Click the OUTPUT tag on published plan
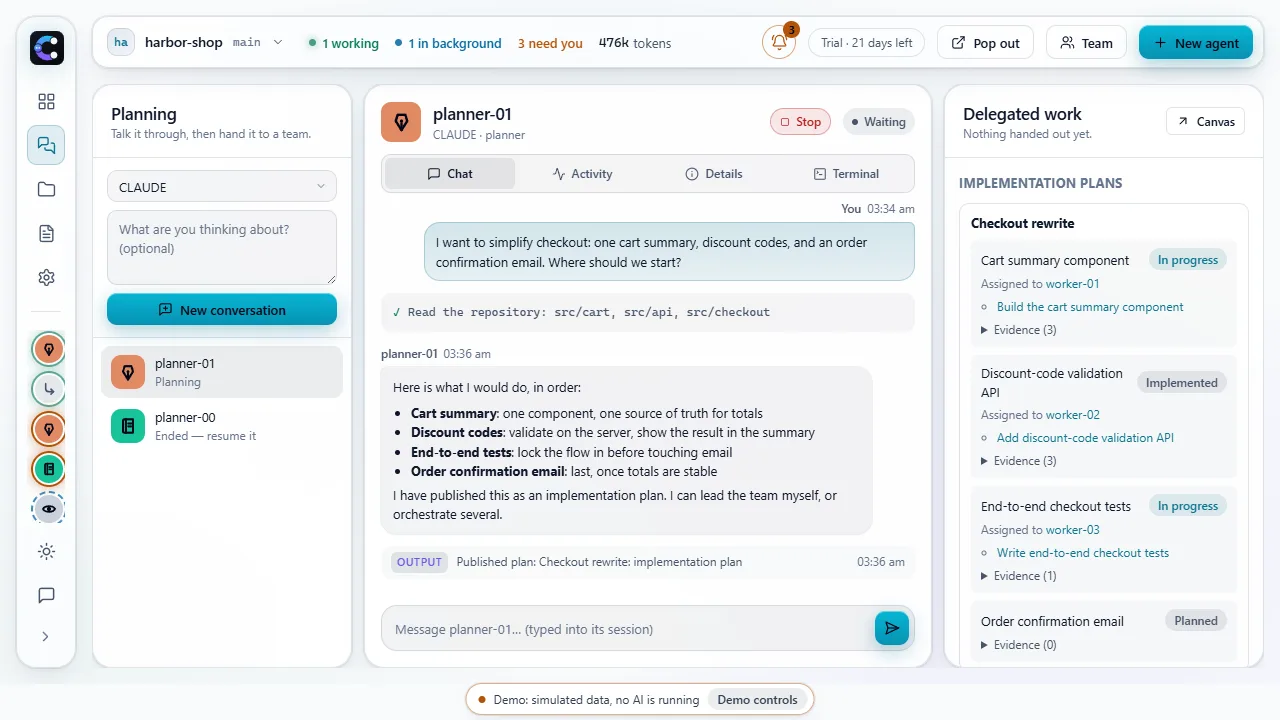This screenshot has height=720, width=1280. pos(419,562)
